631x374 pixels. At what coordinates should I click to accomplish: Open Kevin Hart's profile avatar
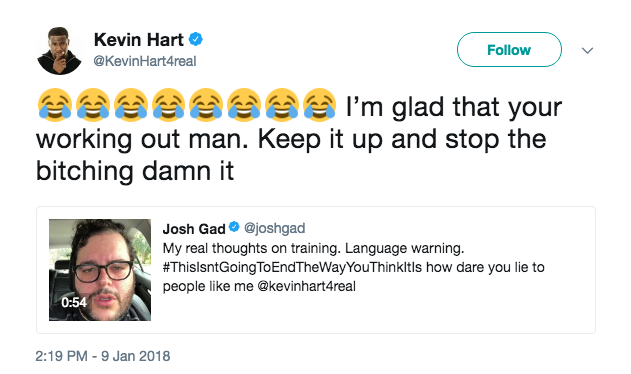[x=59, y=51]
